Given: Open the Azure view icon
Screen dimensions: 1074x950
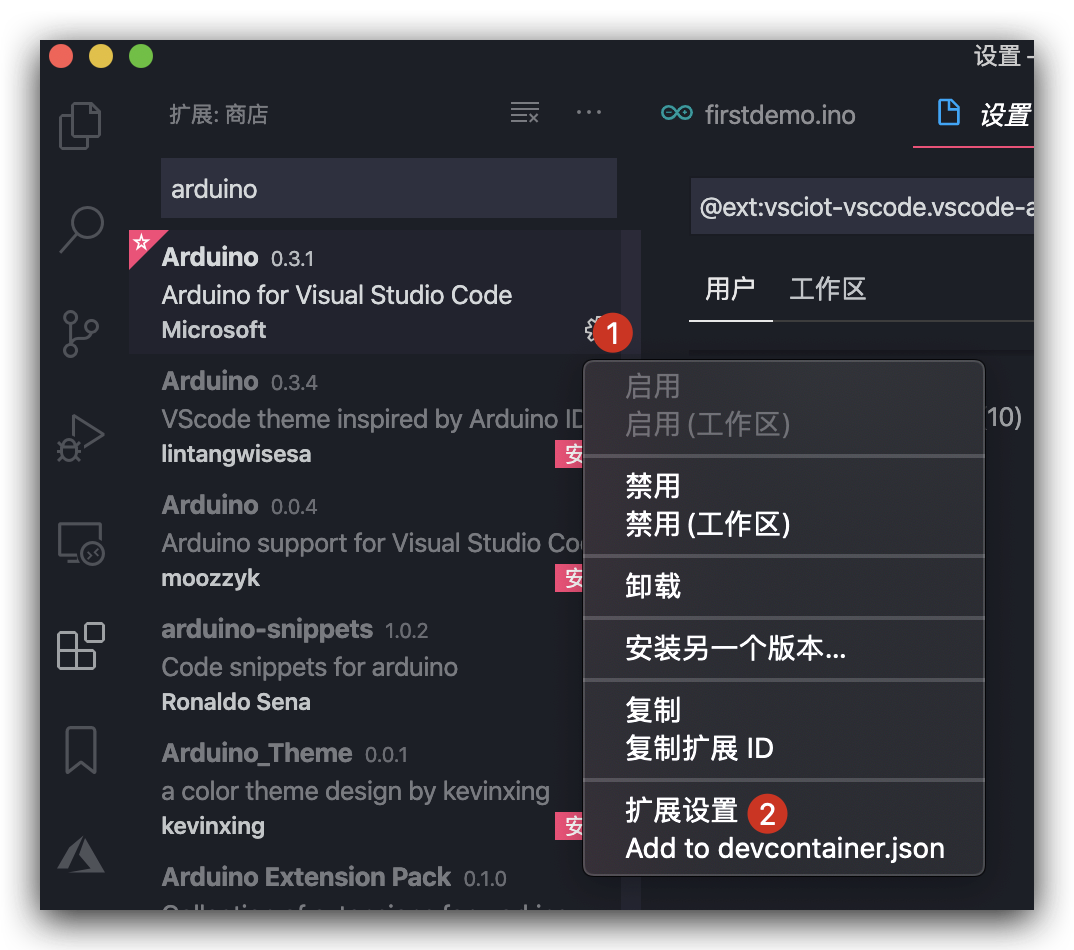Looking at the screenshot, I should (81, 854).
